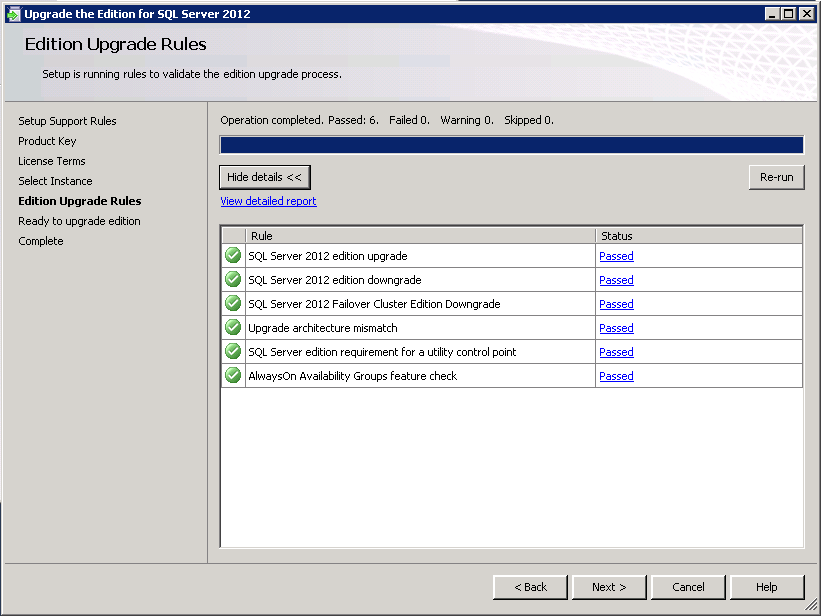The height and width of the screenshot is (616, 821).
Task: Click the 'Failed 0.' summary text
Action: tap(409, 120)
